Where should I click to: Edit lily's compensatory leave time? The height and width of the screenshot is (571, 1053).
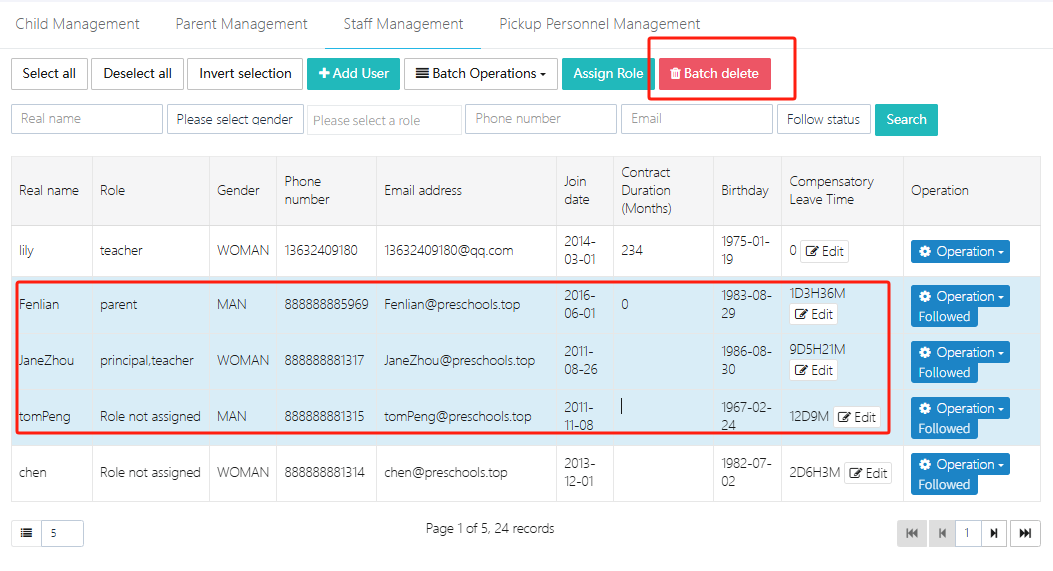pyautogui.click(x=824, y=252)
